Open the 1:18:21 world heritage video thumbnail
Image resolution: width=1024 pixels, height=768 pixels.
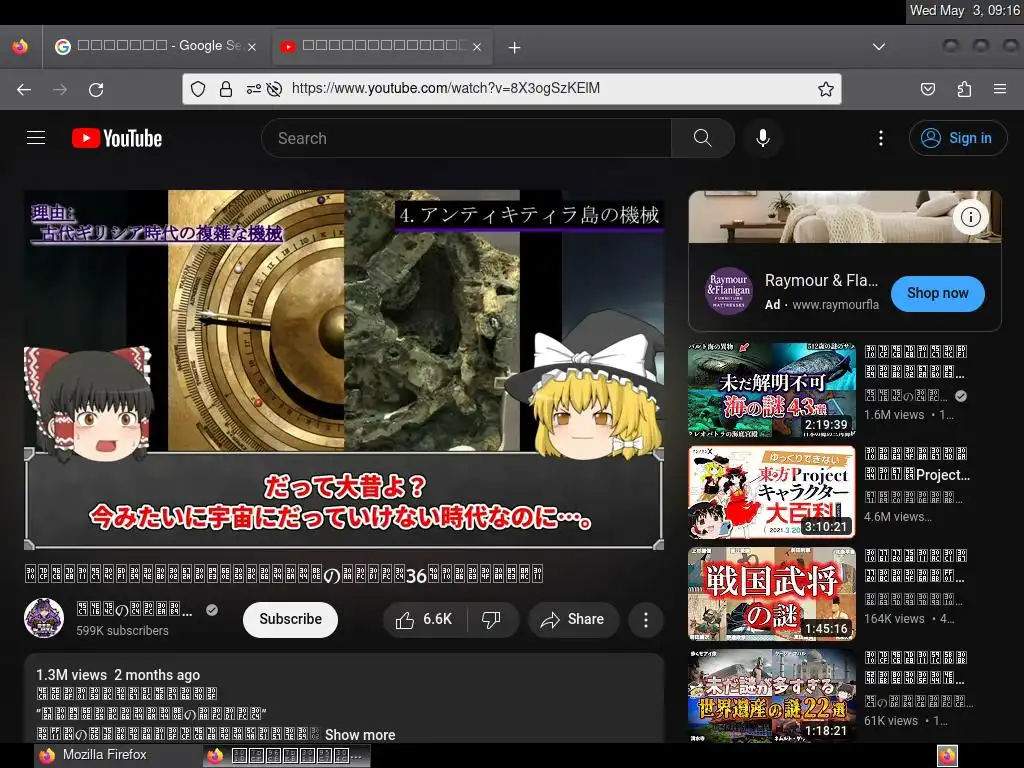point(771,696)
